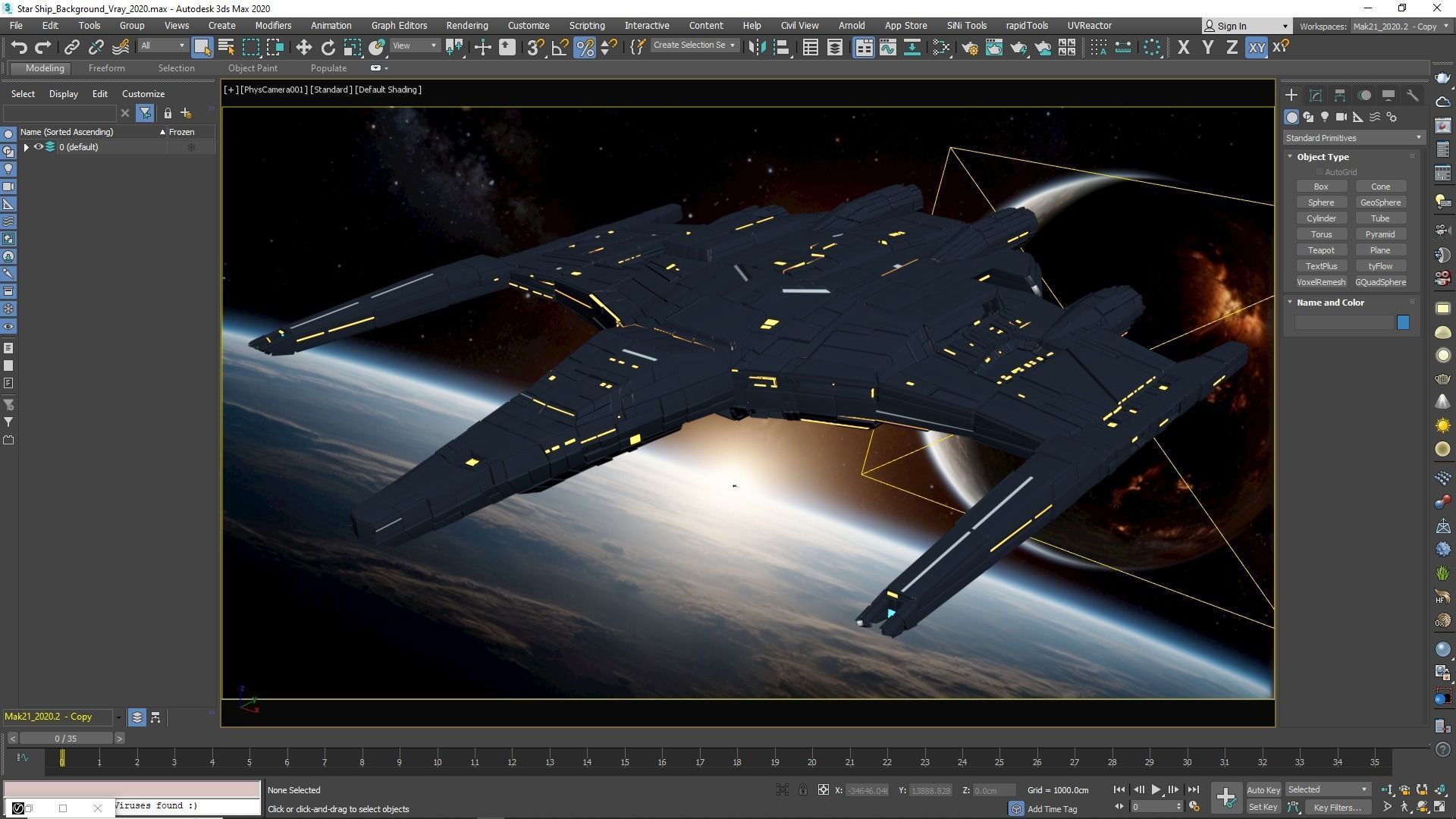The height and width of the screenshot is (819, 1456).
Task: Click the Mirror tool icon
Action: 757,47
